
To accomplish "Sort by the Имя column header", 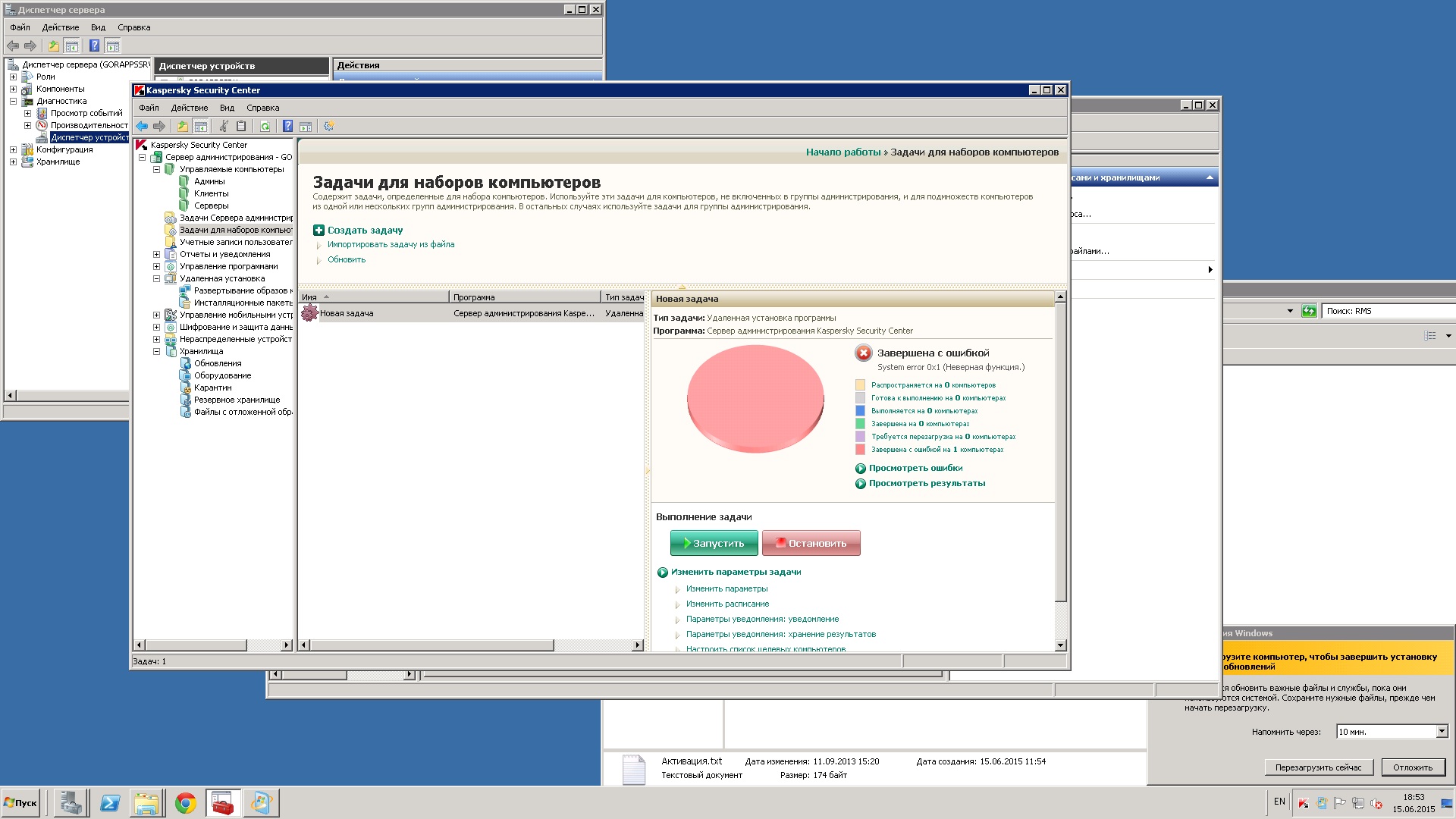I will click(373, 297).
